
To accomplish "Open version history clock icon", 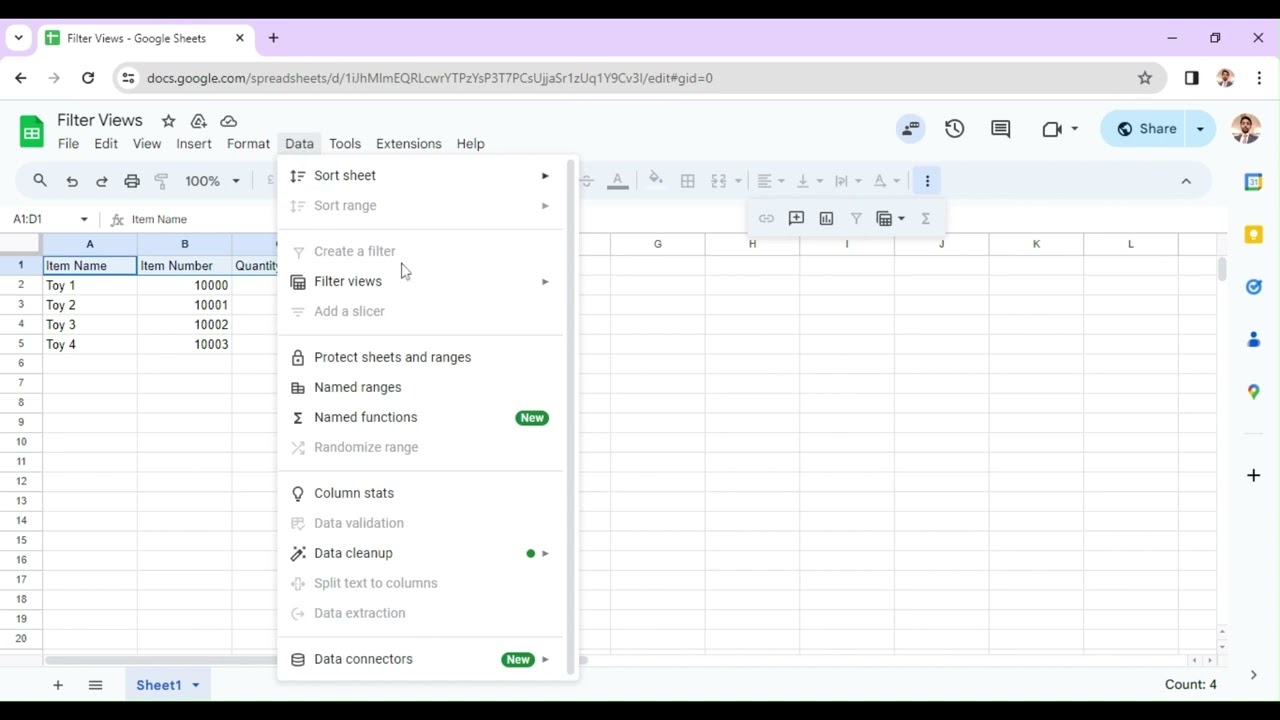I will coord(954,128).
